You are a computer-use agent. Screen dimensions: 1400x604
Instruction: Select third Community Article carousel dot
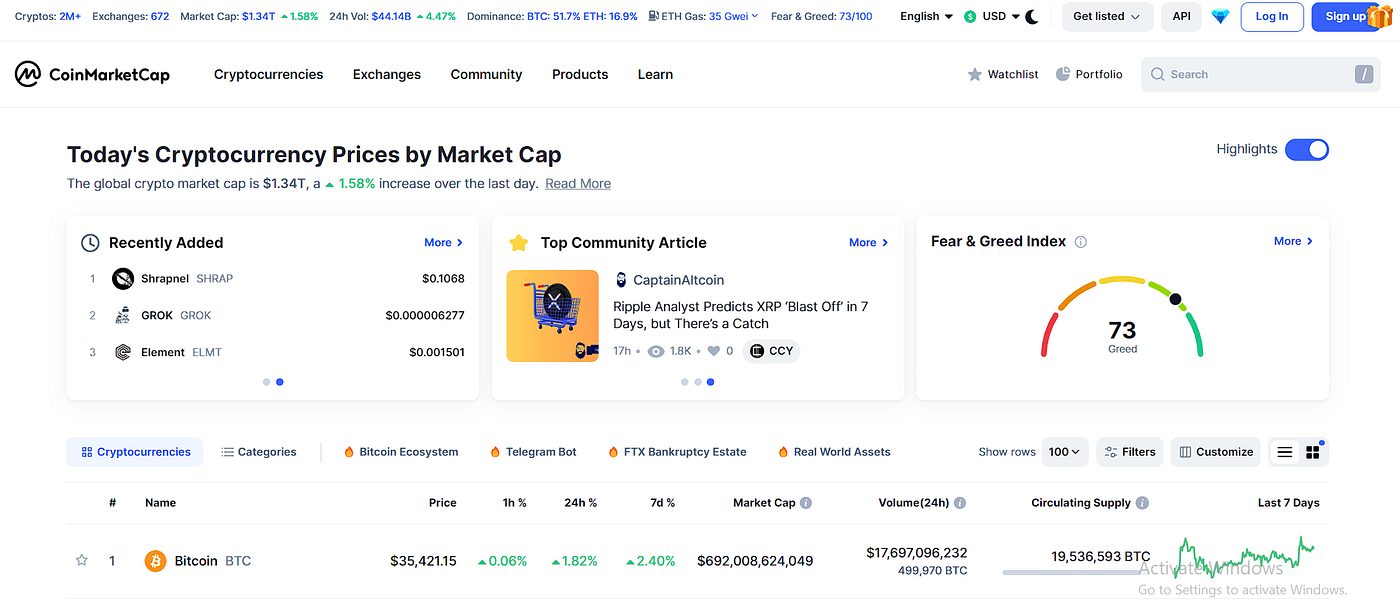[711, 382]
